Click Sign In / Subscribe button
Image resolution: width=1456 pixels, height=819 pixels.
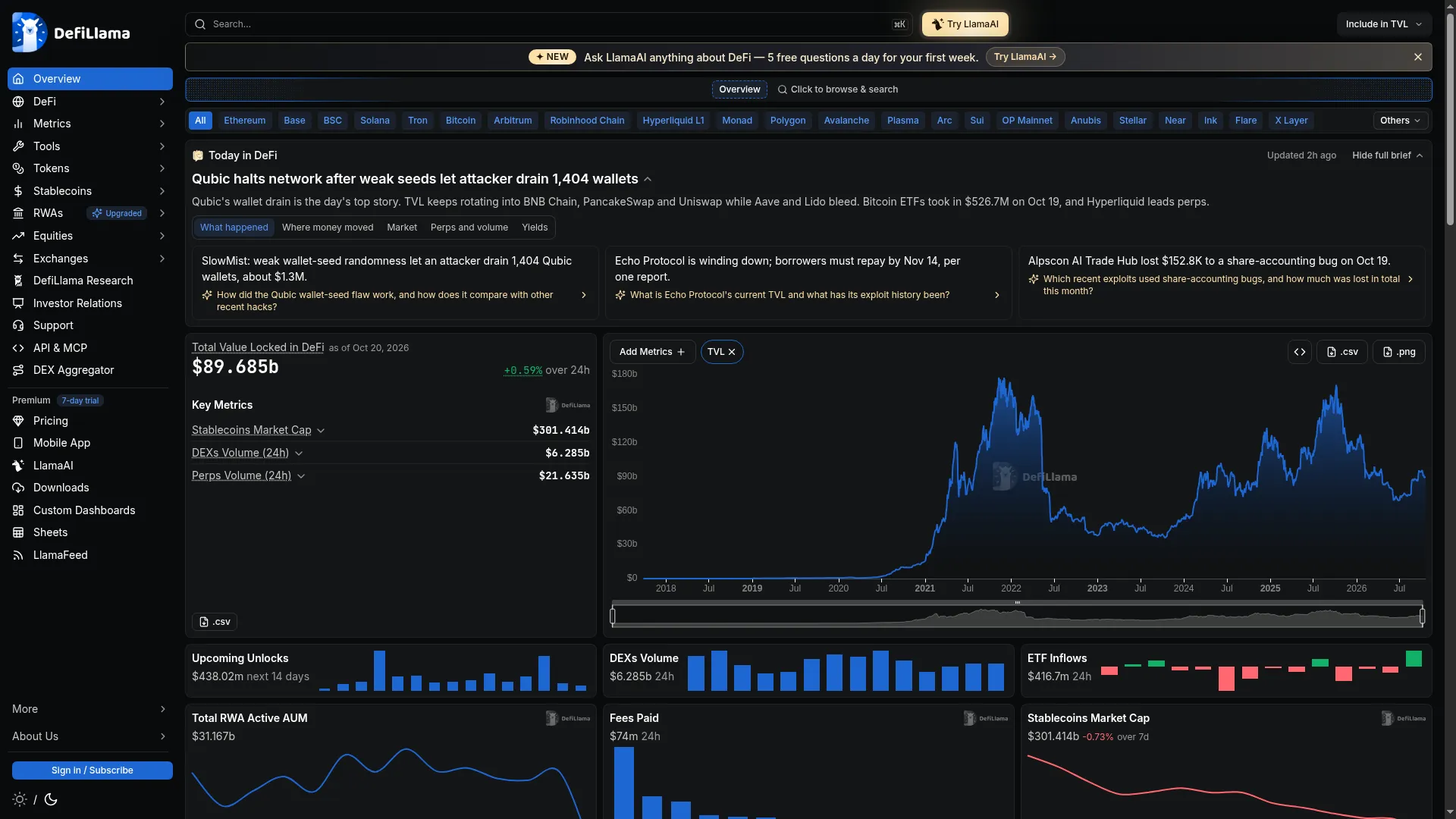[93, 770]
